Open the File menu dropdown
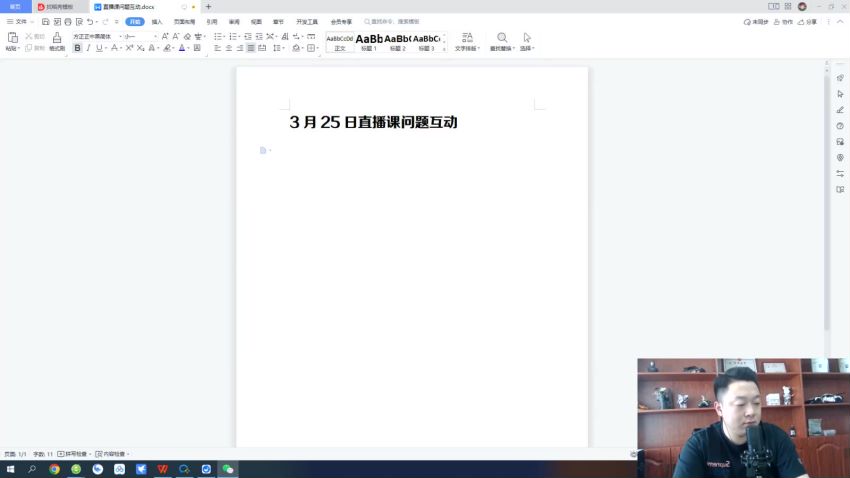This screenshot has width=850, height=478. (20, 22)
